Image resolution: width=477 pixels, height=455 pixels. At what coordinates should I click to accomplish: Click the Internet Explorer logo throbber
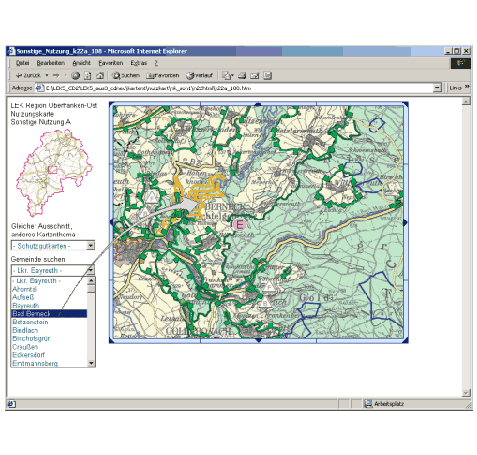[461, 63]
